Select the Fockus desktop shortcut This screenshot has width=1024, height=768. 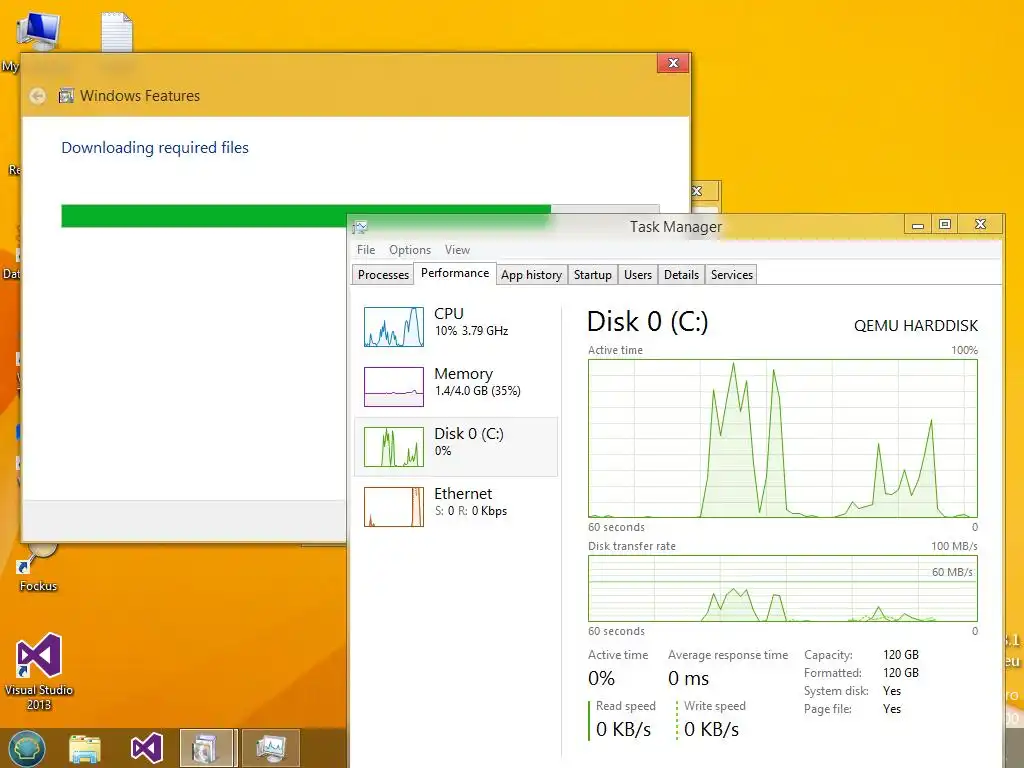(38, 568)
